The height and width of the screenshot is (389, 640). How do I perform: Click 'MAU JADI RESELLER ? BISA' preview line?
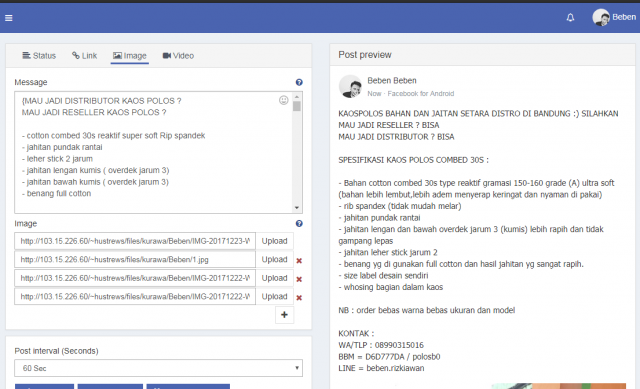[x=389, y=125]
